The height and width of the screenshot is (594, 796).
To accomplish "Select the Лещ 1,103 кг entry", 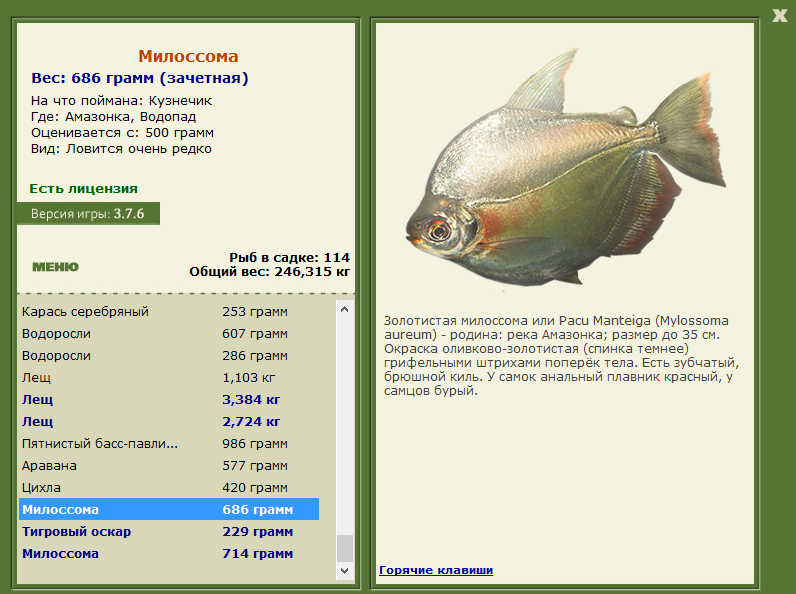I will click(x=169, y=378).
